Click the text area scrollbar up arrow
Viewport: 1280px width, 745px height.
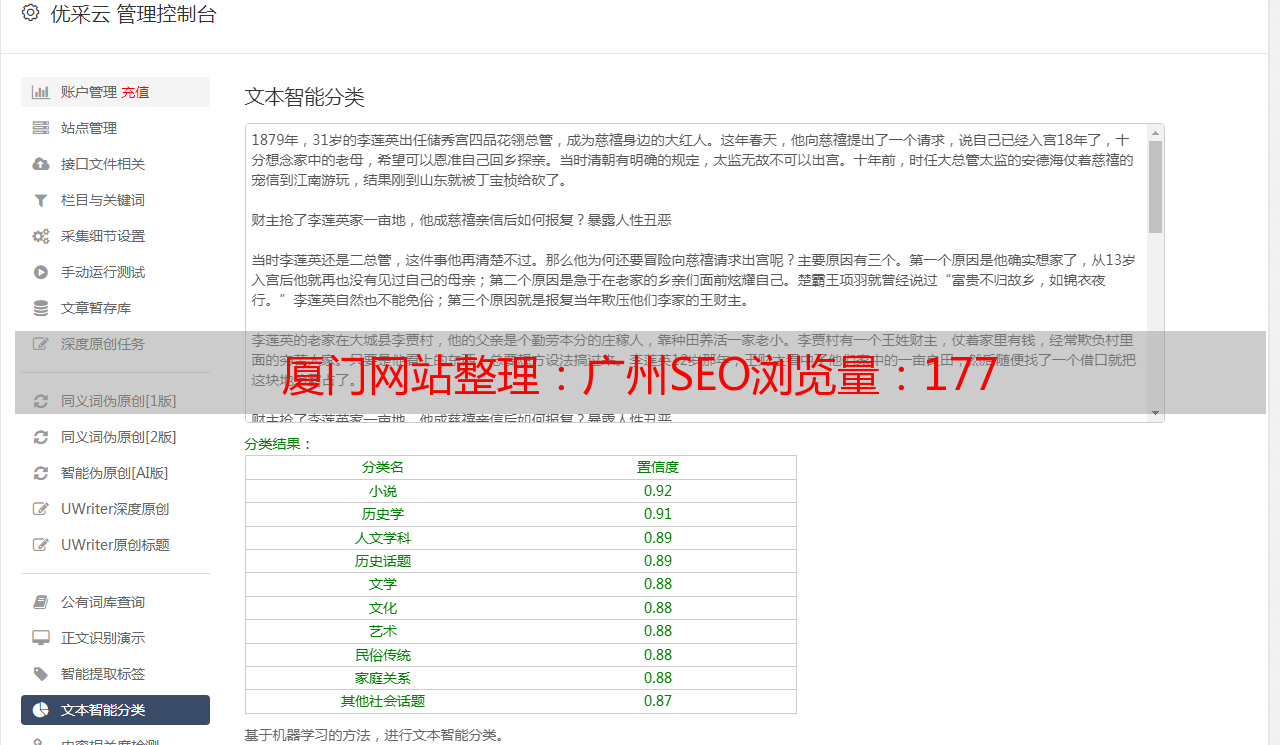(1156, 133)
